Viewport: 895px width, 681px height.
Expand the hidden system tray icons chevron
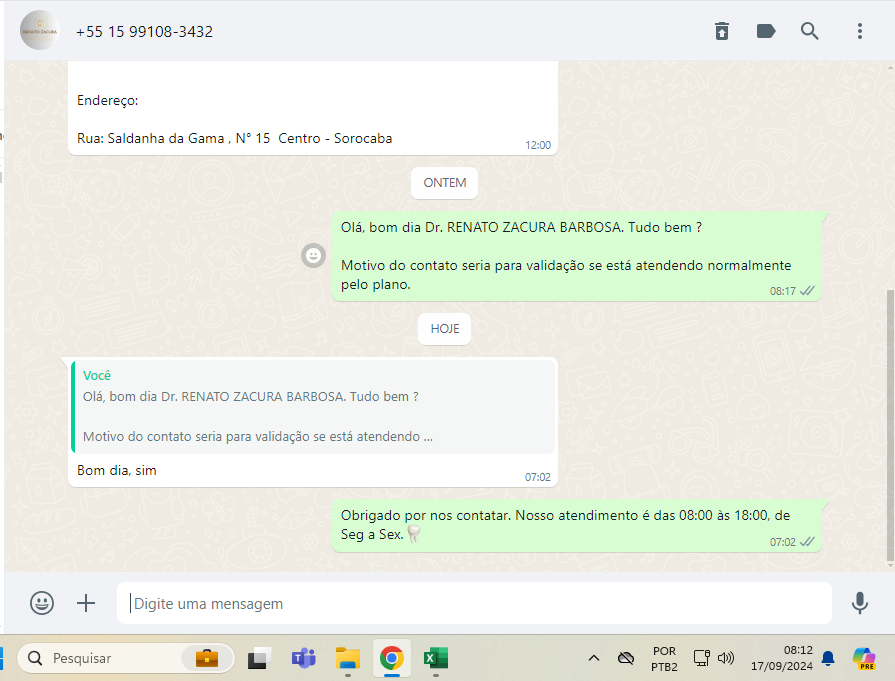593,658
